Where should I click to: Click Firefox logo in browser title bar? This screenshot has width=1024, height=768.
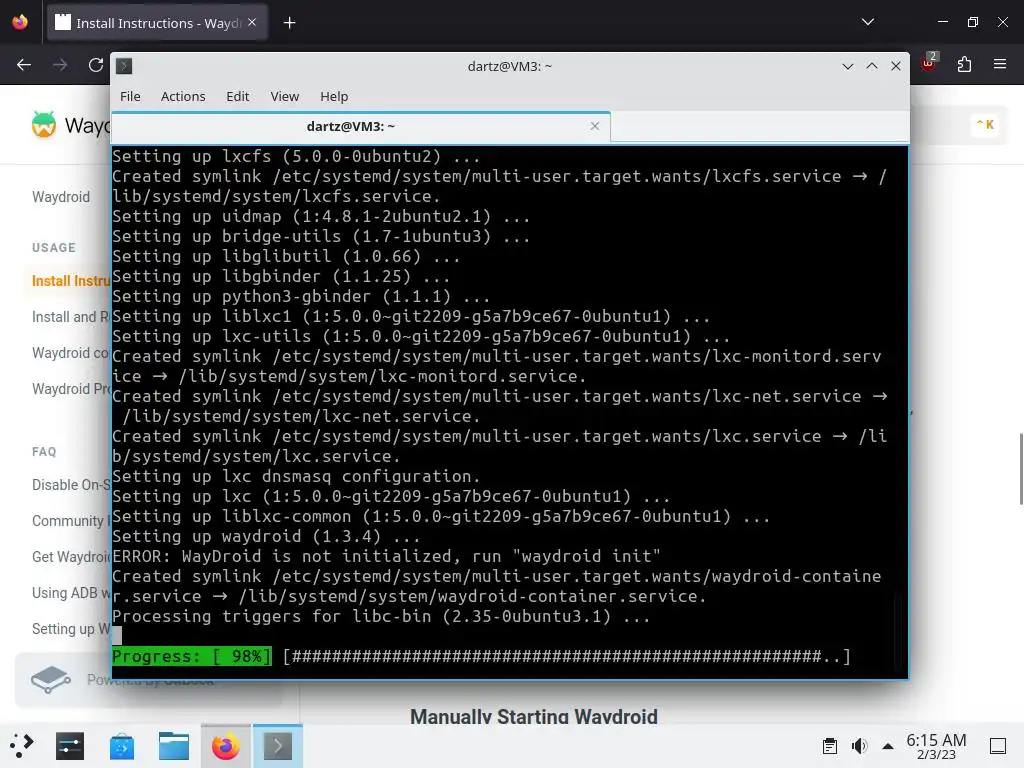coord(20,22)
